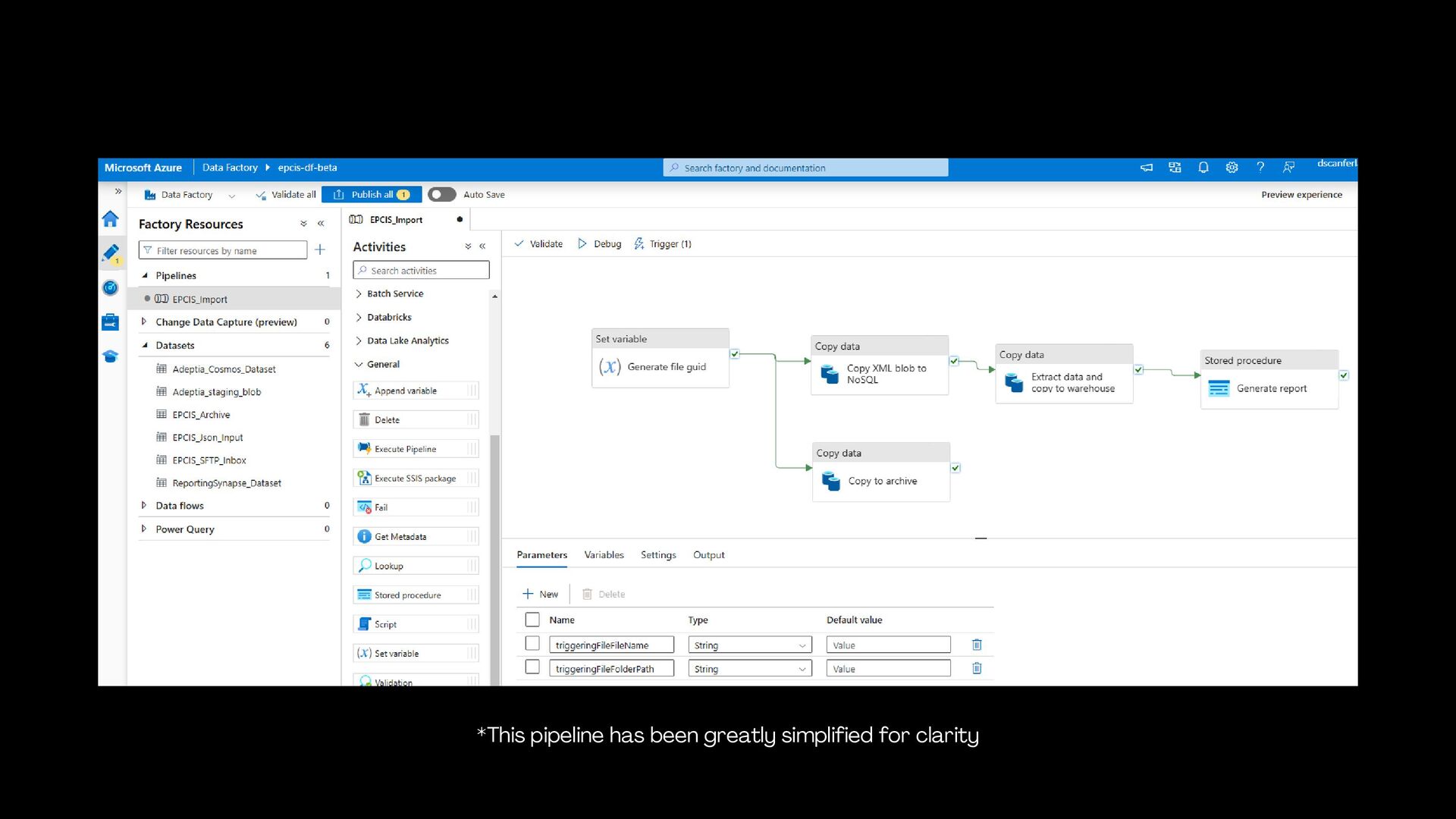The image size is (1456, 819).
Task: Expand the Data flows tree node
Action: point(143,505)
